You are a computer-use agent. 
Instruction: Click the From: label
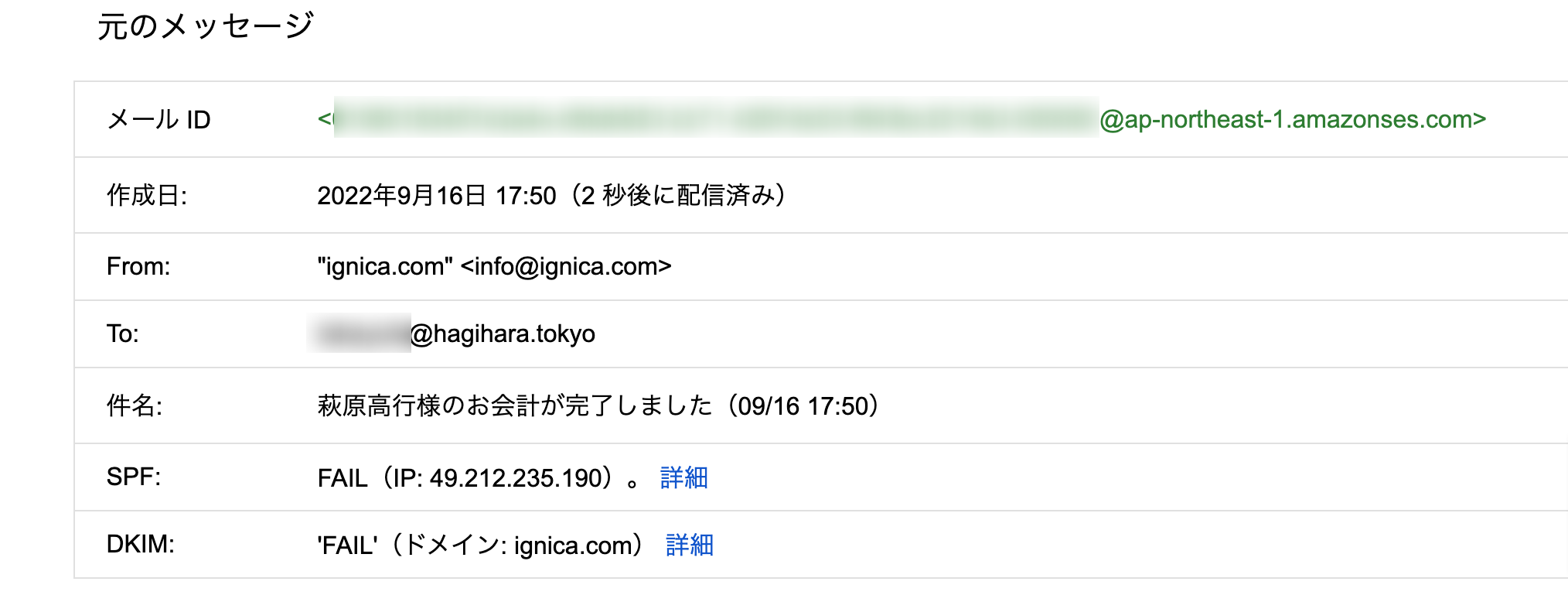138,266
